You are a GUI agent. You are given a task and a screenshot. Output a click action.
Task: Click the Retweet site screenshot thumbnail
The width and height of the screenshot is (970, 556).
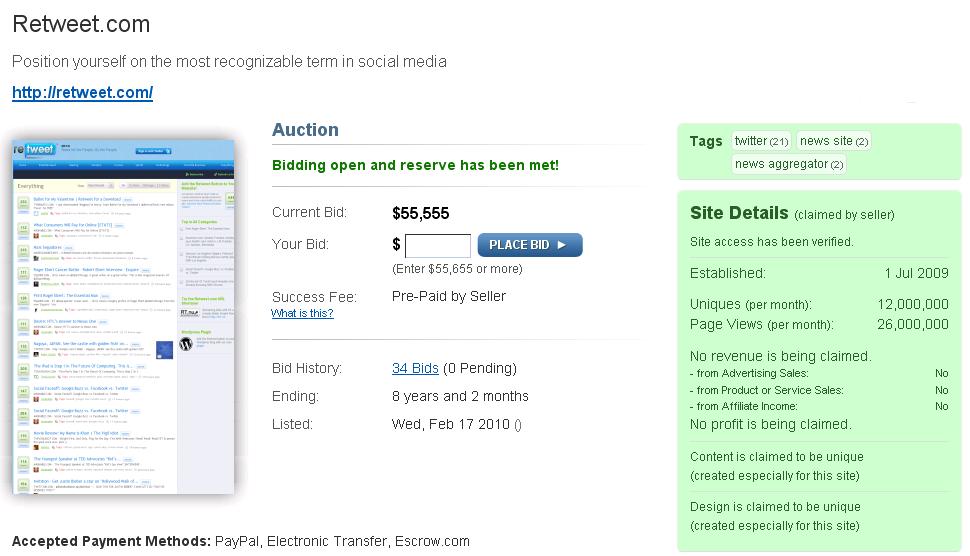(x=124, y=317)
